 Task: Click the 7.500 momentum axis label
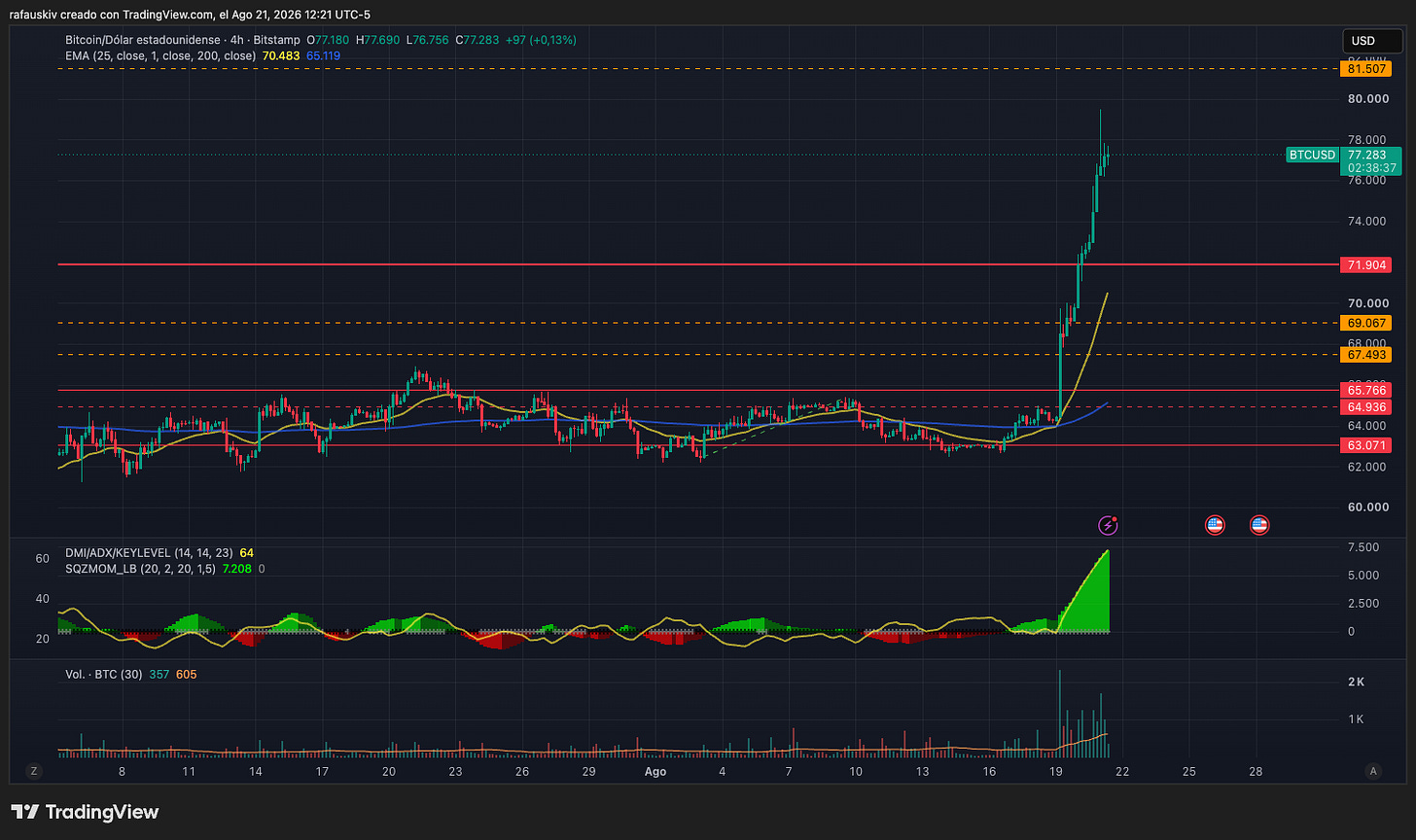(x=1364, y=547)
